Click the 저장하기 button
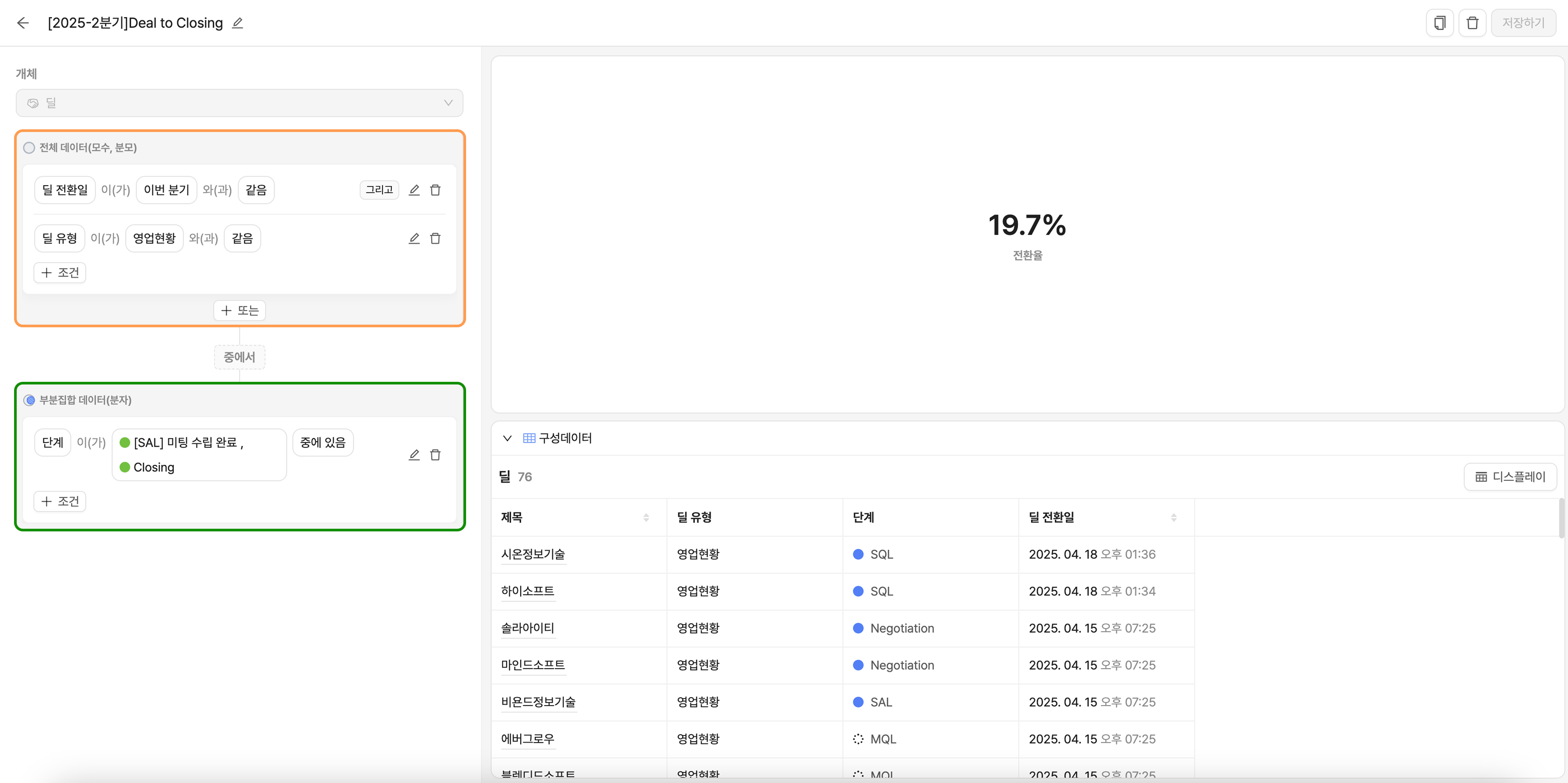The image size is (1568, 783). point(1523,23)
